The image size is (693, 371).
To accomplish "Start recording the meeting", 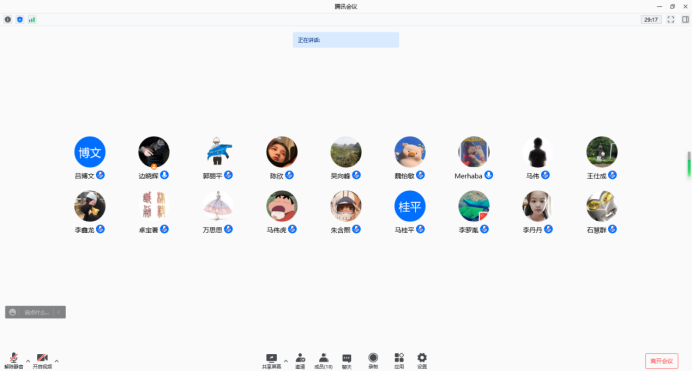I will 373,361.
